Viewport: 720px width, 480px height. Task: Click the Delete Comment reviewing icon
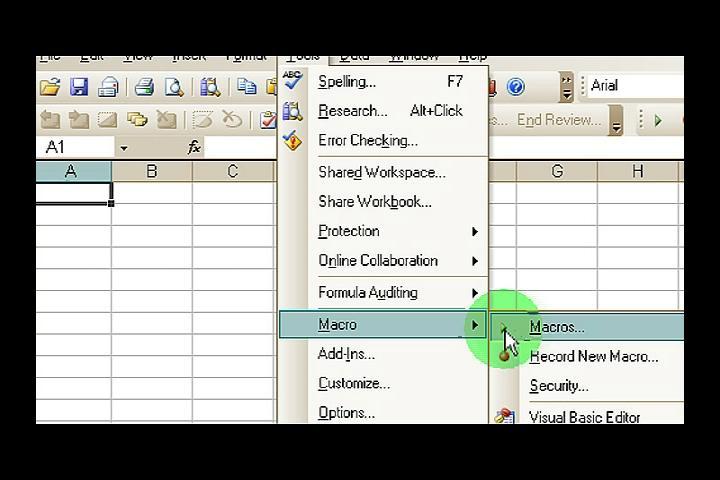tap(166, 120)
